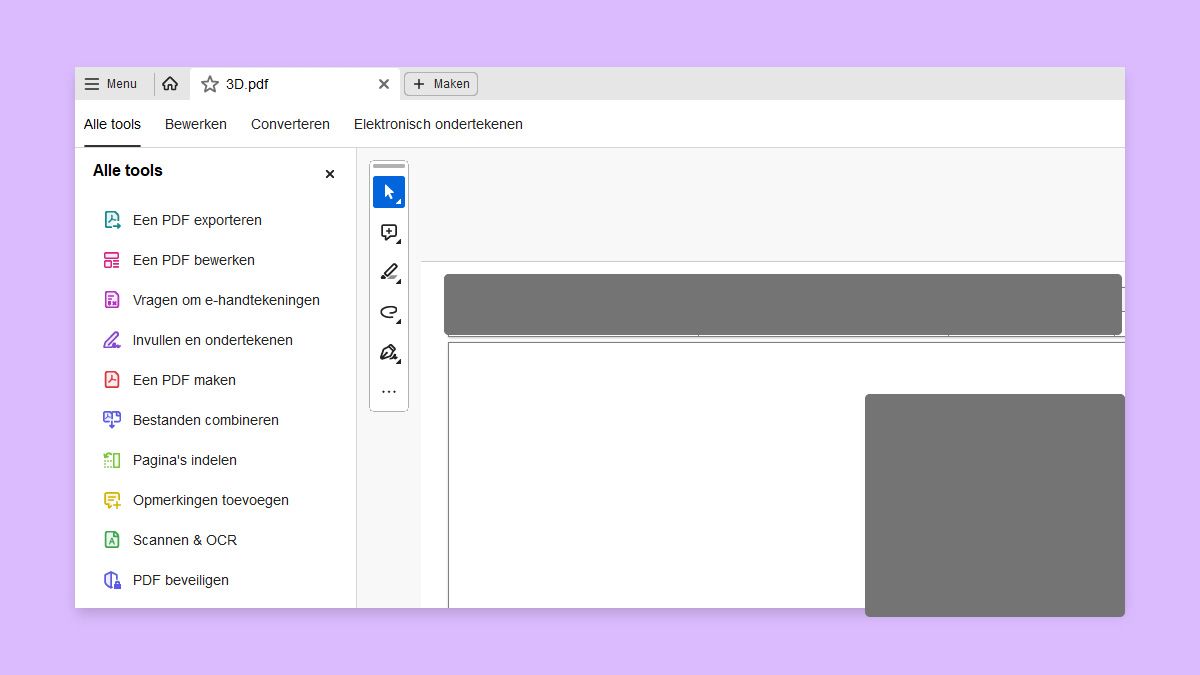The width and height of the screenshot is (1200, 675).
Task: Switch to the Alle tools tab
Action: point(112,124)
